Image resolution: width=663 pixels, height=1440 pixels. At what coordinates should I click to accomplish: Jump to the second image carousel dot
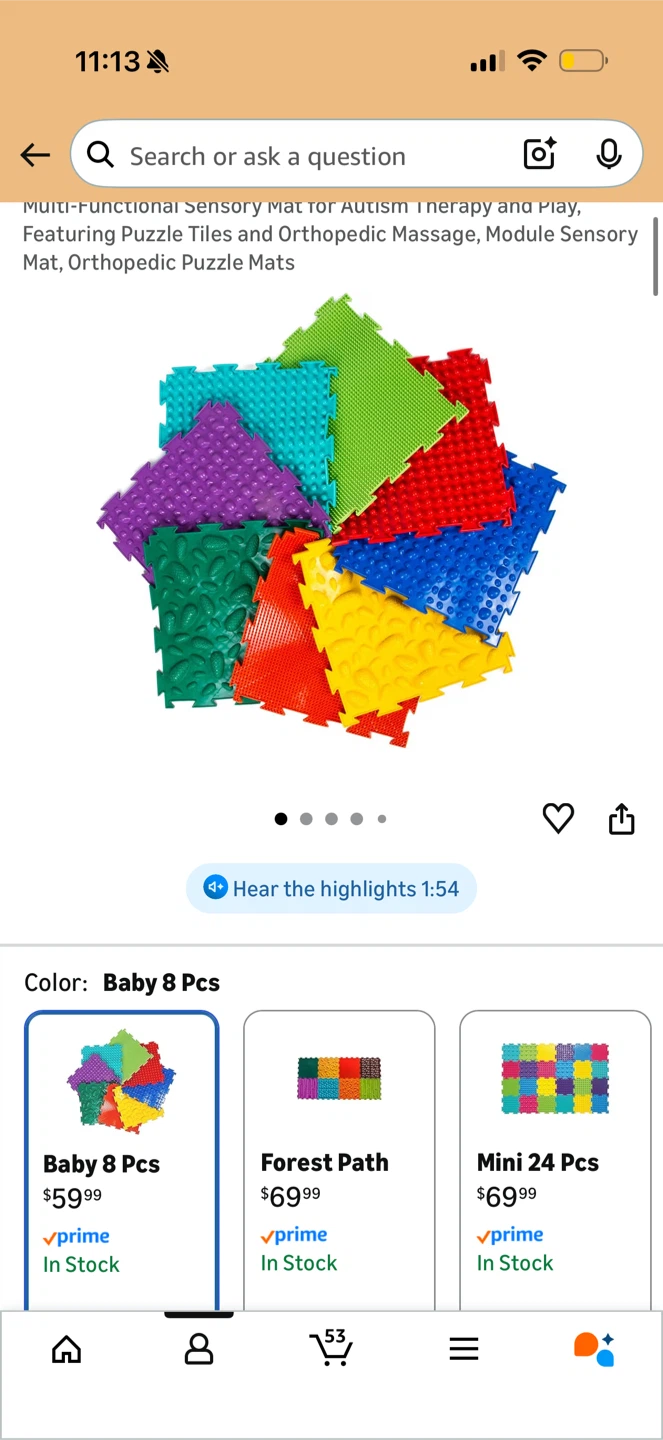click(306, 819)
